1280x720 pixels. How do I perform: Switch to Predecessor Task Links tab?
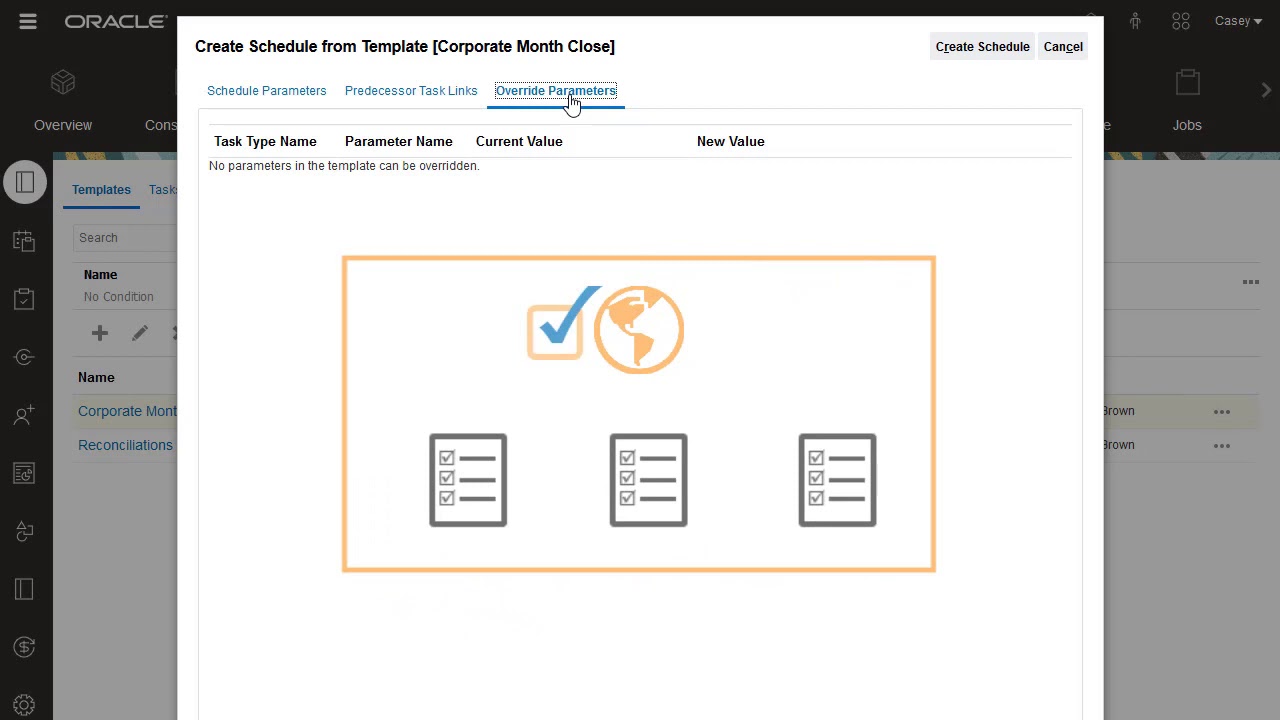click(x=411, y=91)
